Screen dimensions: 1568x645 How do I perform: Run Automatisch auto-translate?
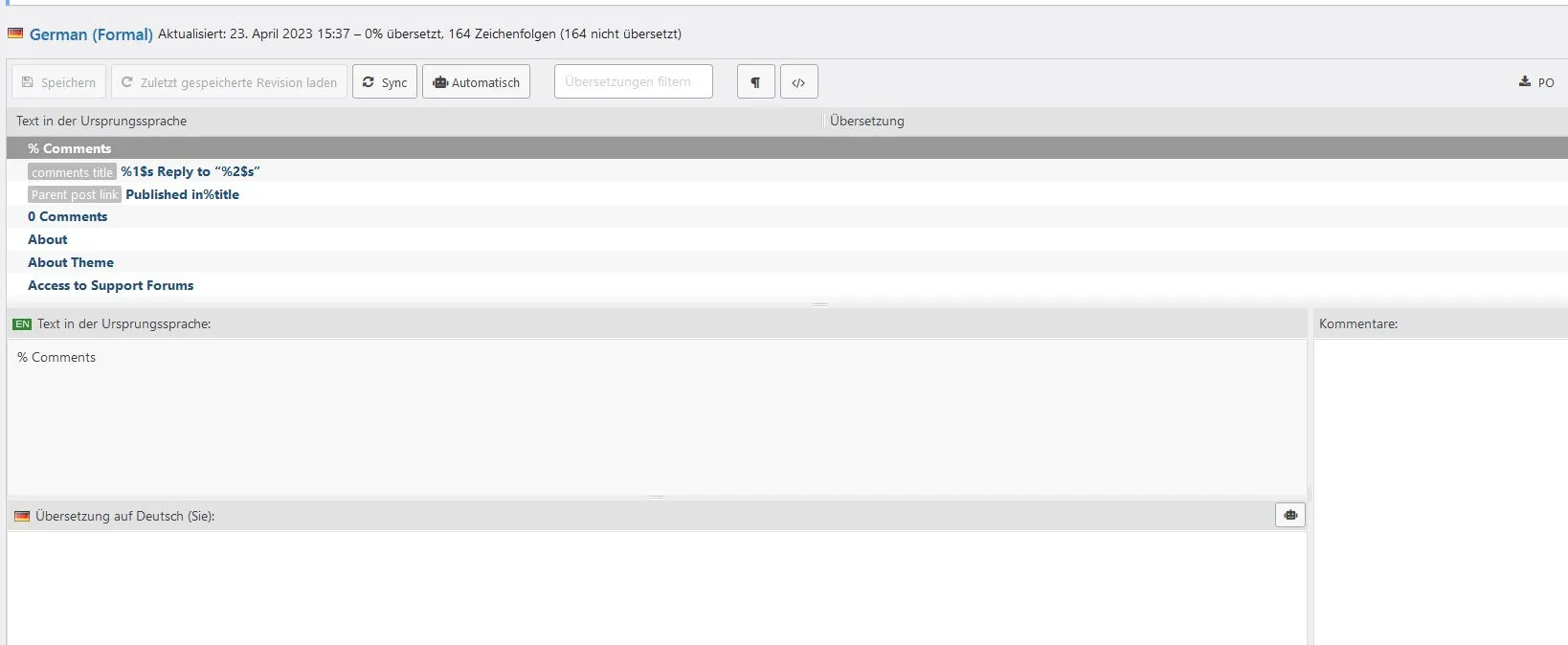[x=477, y=82]
